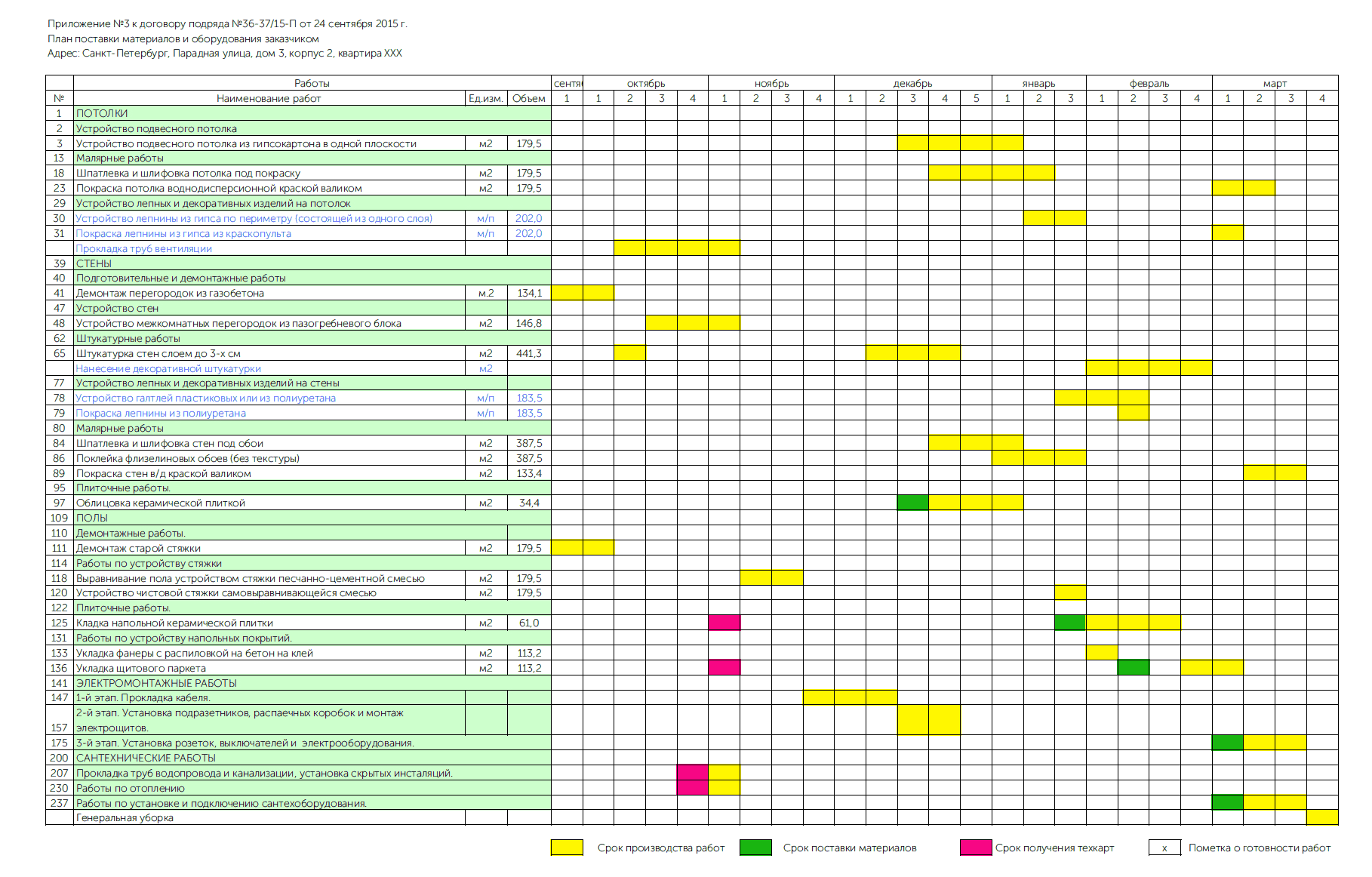Click 'Поклейка флизелиновых обоев (без текстуры)' row name

pos(188,458)
